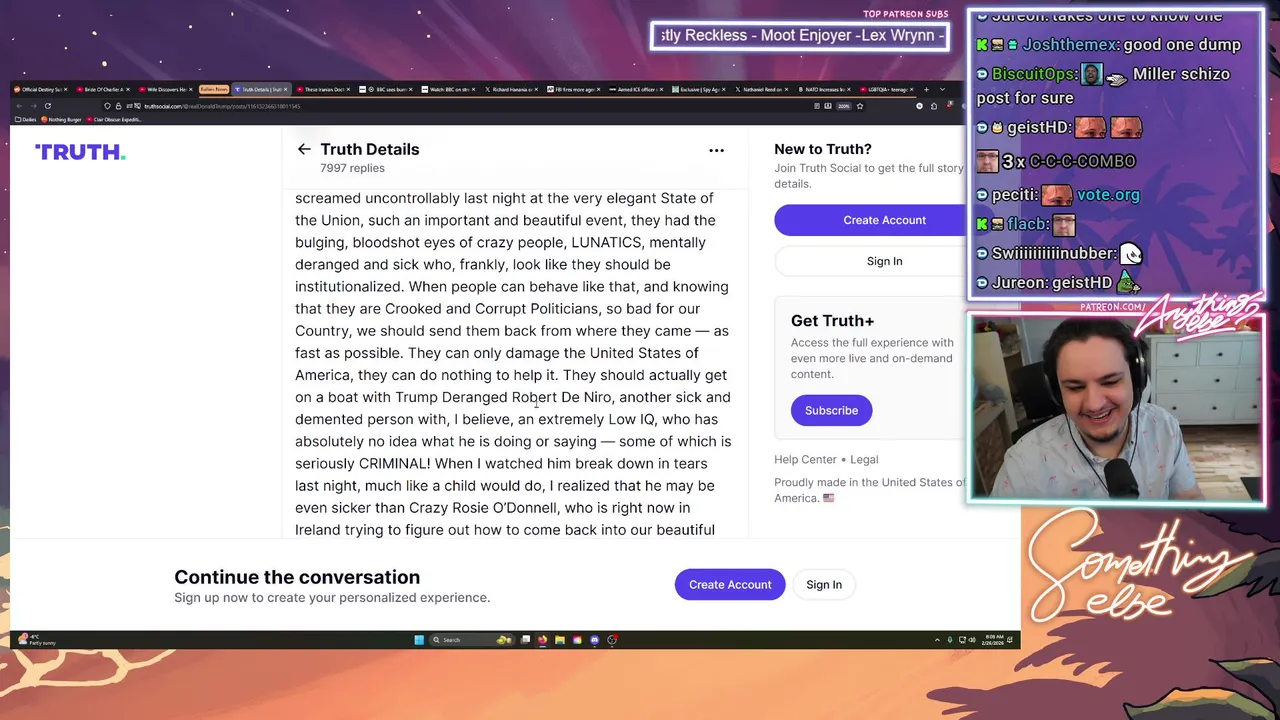Show hidden system tray icons
The image size is (1280, 720).
[x=936, y=640]
